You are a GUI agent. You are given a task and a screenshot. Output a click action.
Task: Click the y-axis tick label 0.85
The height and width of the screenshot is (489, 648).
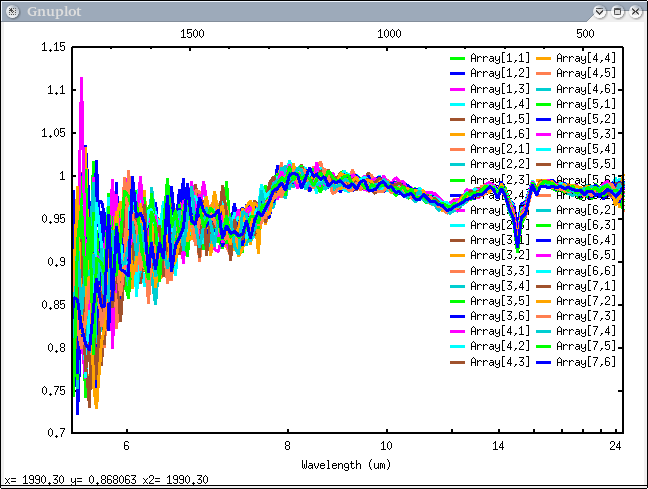coord(53,305)
